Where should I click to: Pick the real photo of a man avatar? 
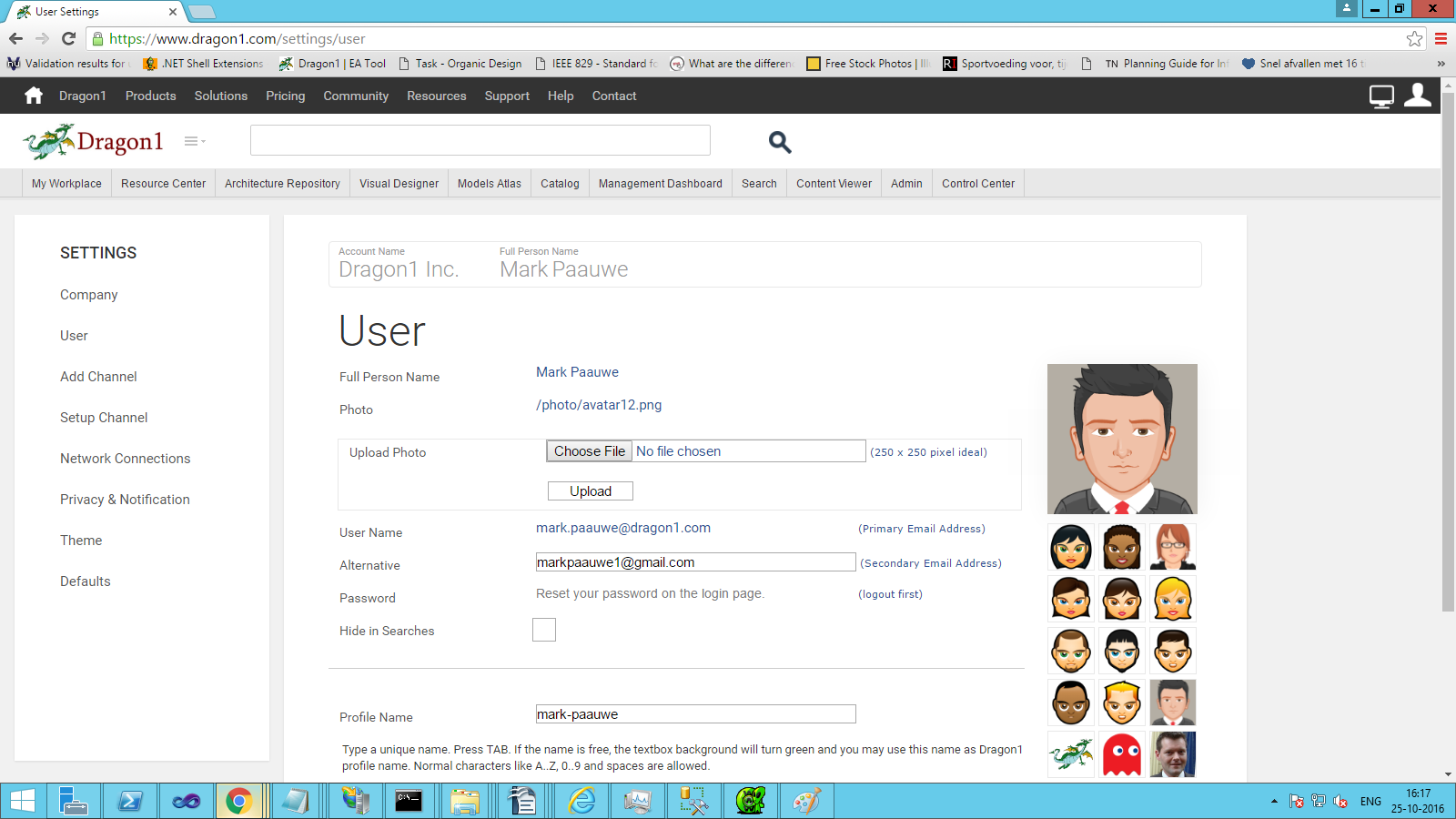pyautogui.click(x=1173, y=753)
